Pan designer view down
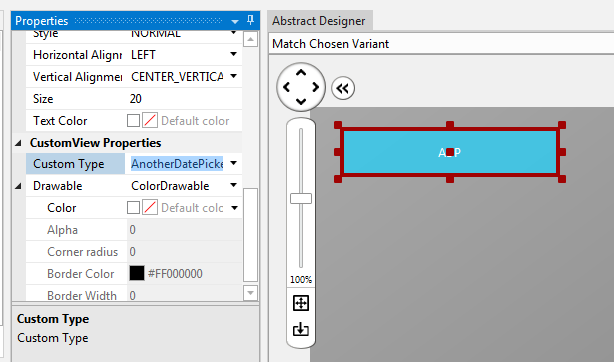 pos(301,101)
